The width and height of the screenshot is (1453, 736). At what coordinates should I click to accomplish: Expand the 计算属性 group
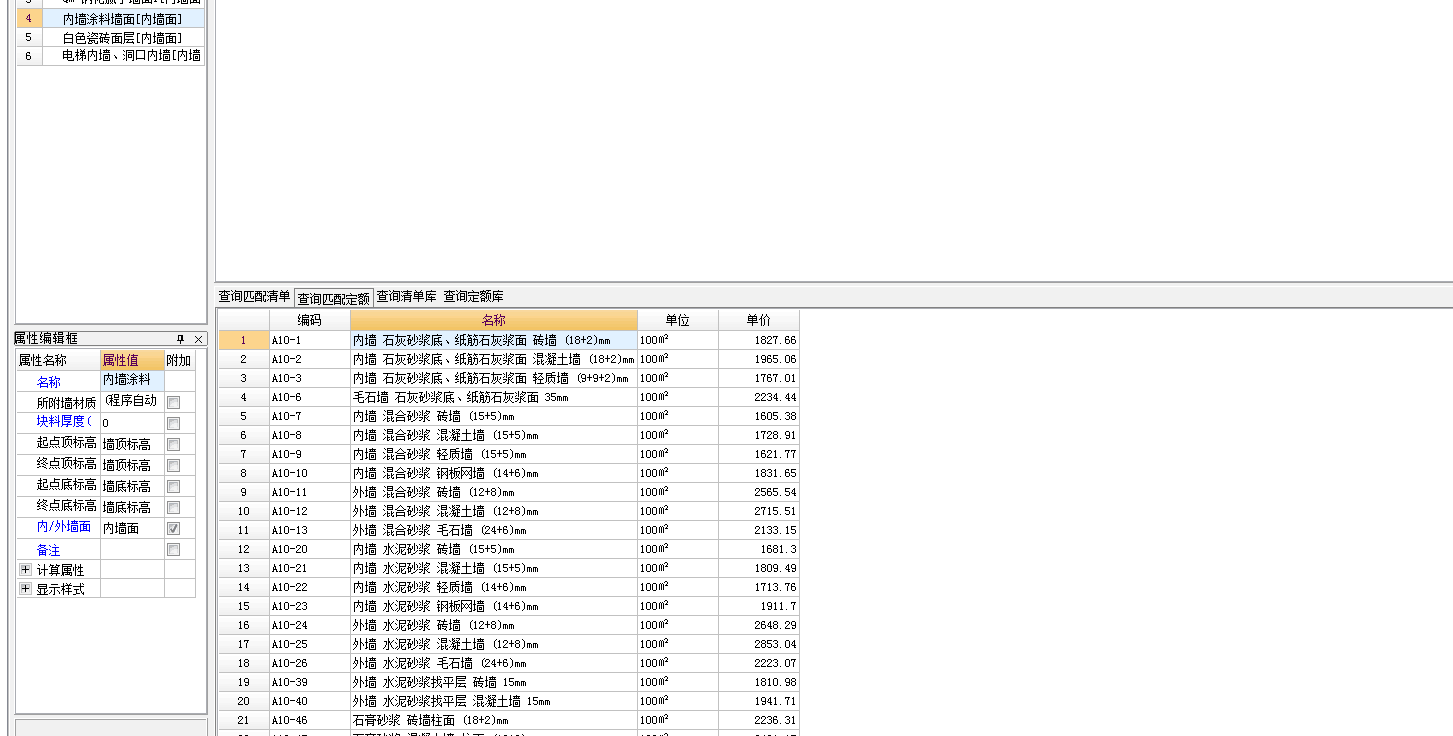(x=25, y=569)
